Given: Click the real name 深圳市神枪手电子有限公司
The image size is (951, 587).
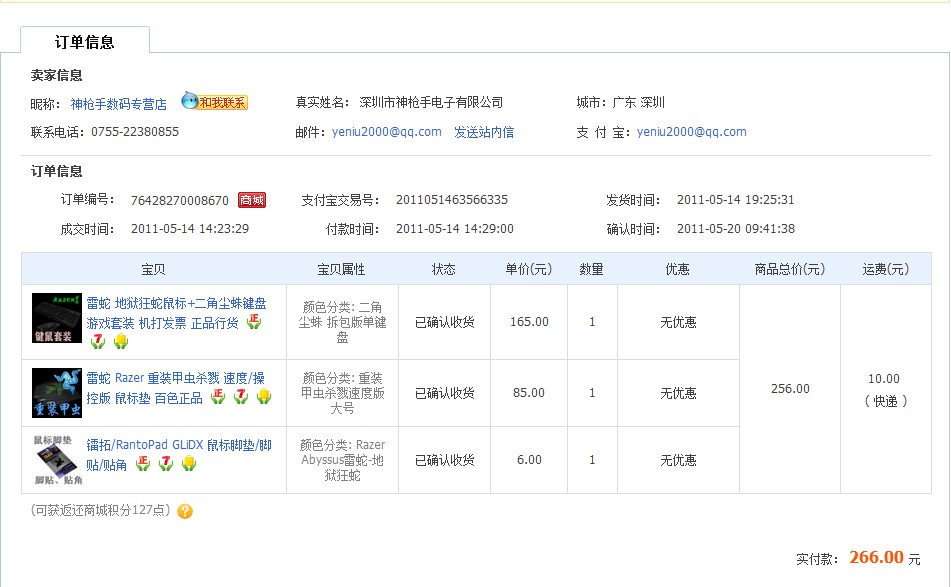Looking at the screenshot, I should [431, 102].
